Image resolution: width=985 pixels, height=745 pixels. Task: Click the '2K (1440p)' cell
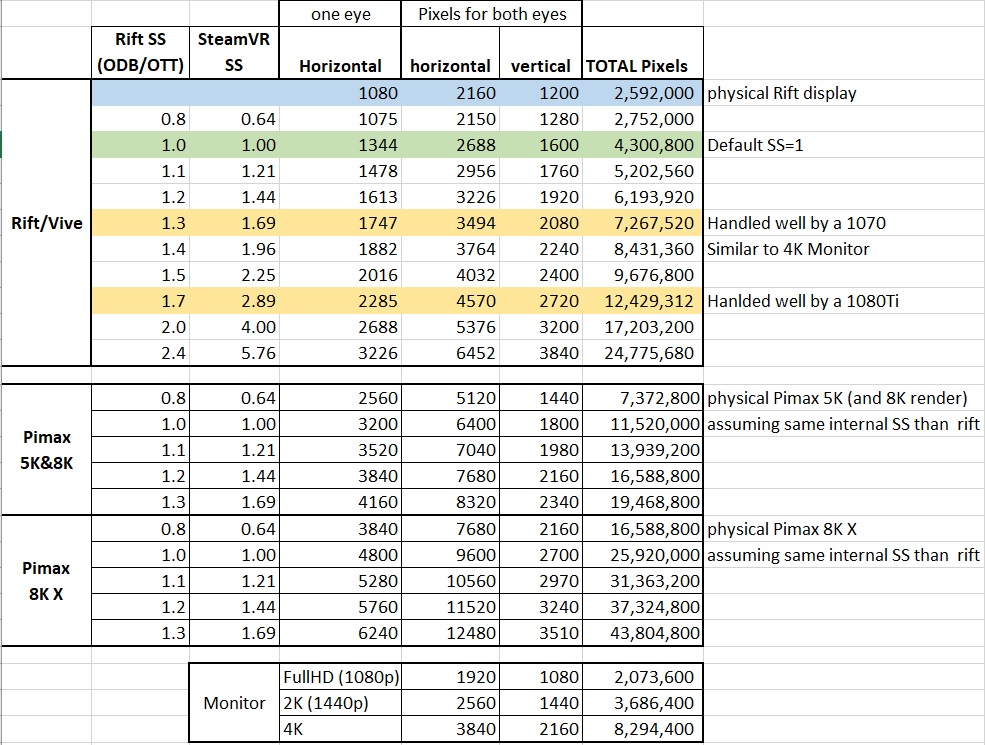click(x=340, y=703)
